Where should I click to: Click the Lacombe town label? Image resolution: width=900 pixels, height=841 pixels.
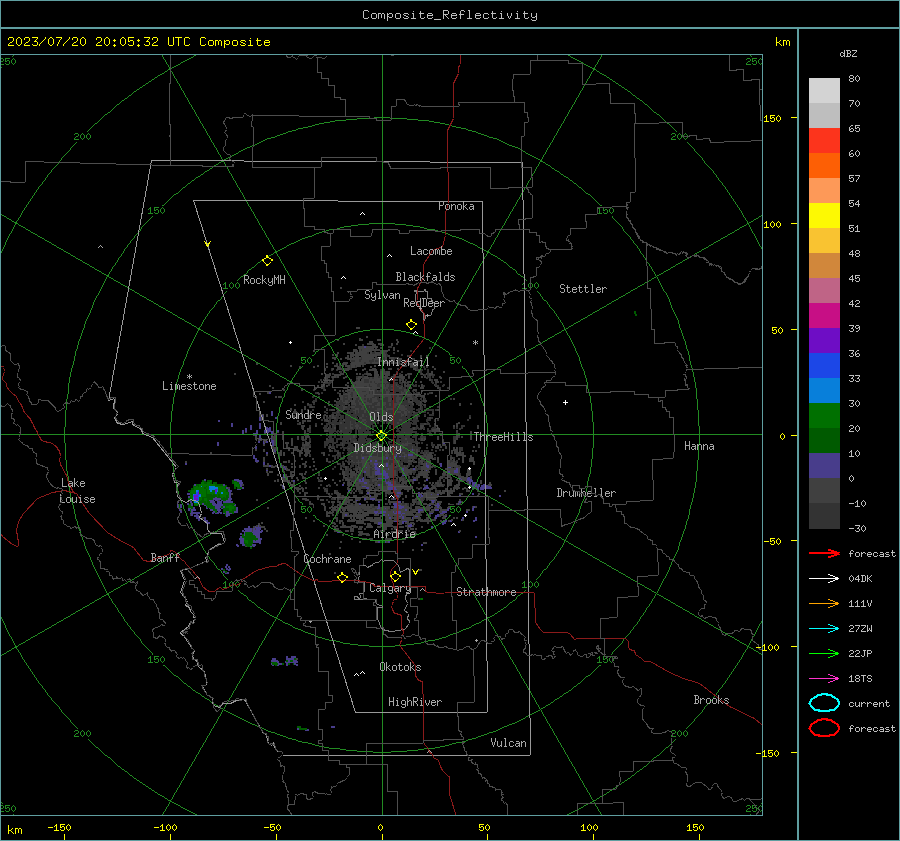click(431, 251)
